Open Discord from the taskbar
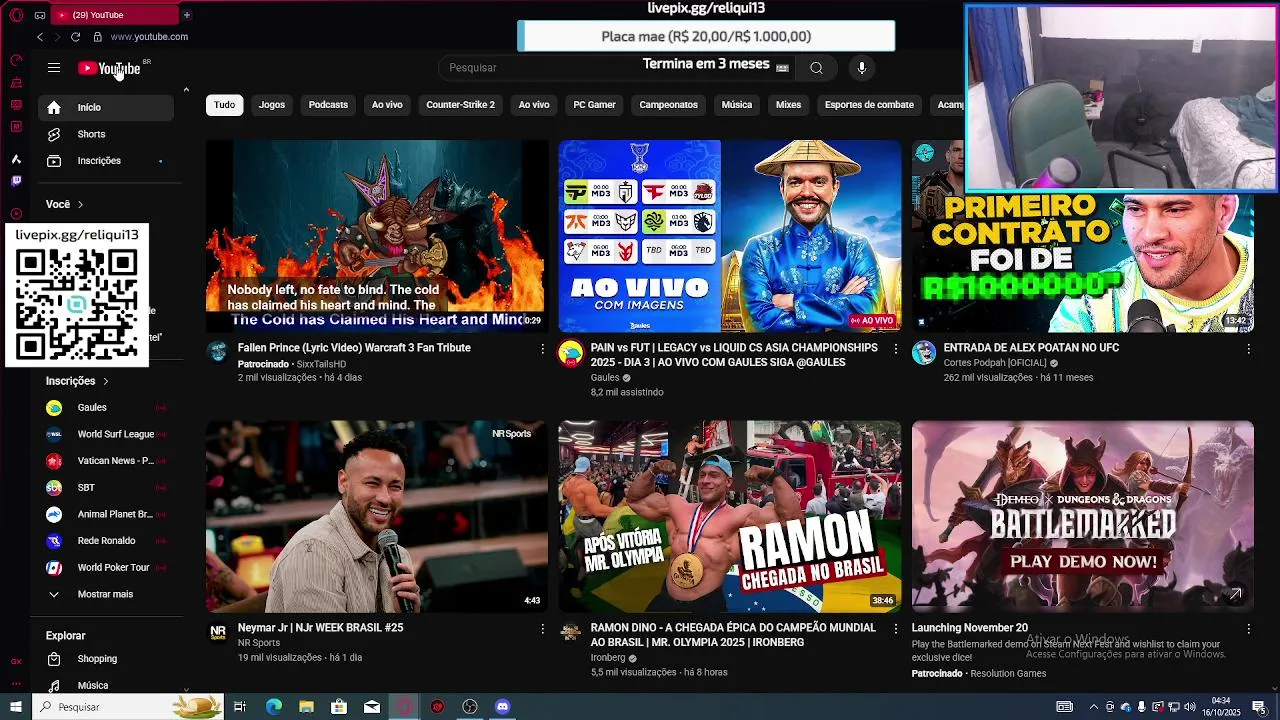This screenshot has width=1280, height=720. click(503, 707)
